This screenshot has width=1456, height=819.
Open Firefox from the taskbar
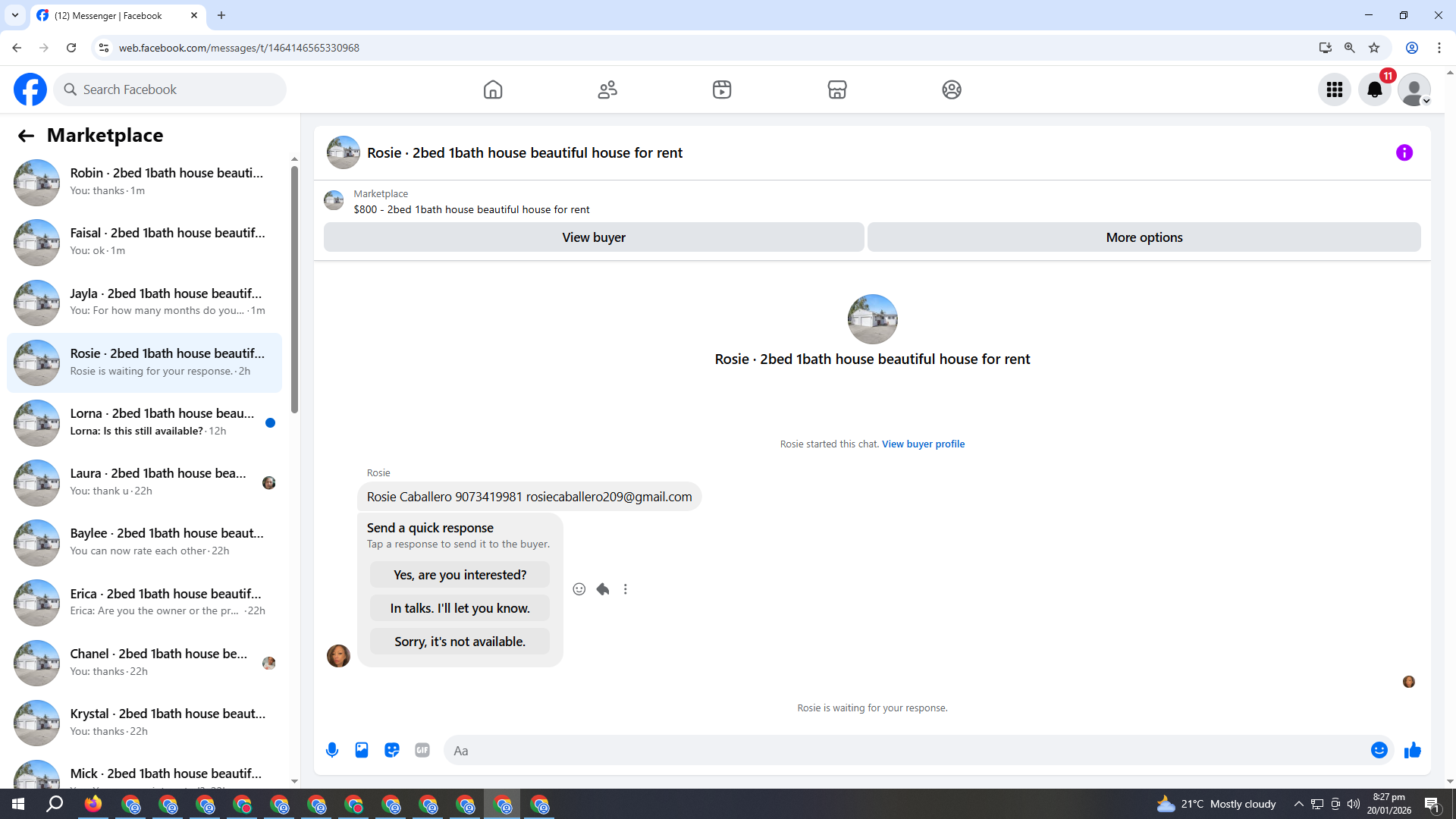pyautogui.click(x=93, y=804)
